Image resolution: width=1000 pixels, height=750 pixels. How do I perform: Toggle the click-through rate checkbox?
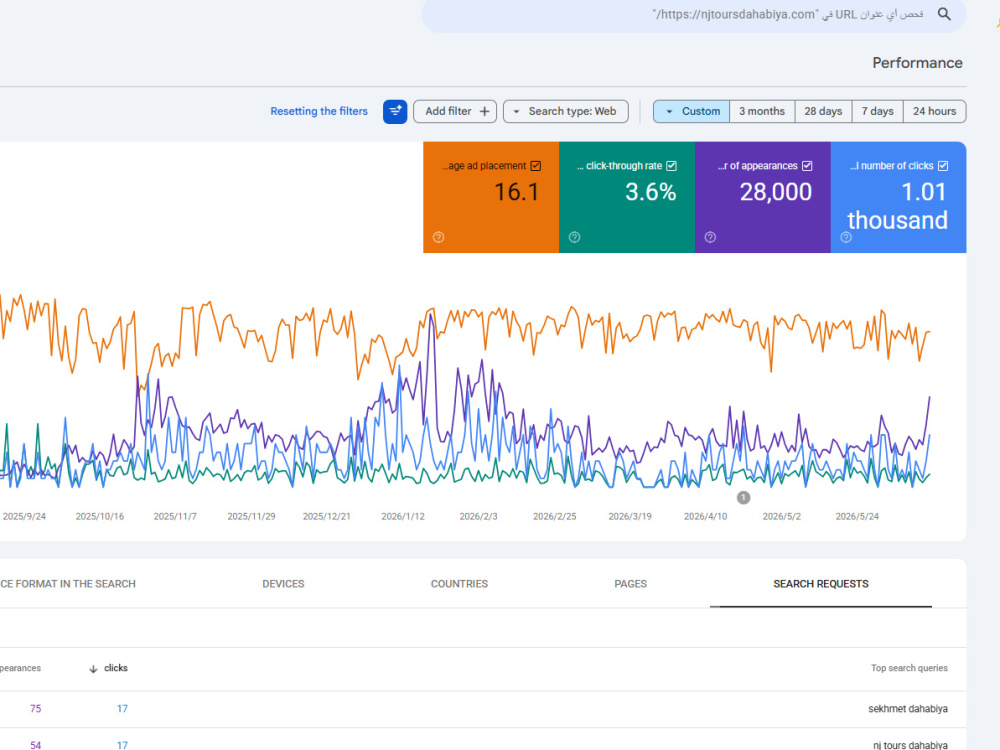coord(671,166)
